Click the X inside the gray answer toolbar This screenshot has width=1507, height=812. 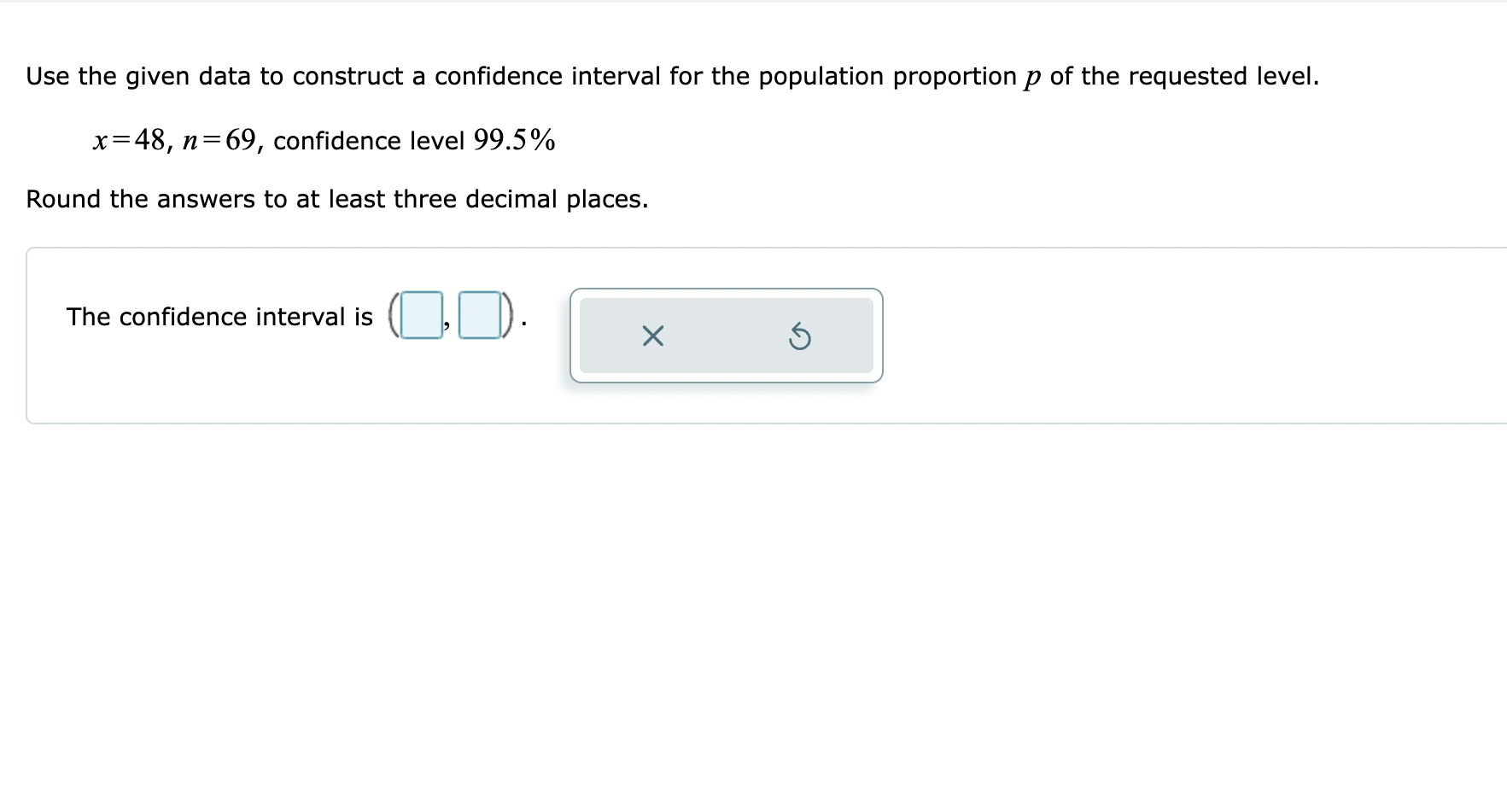(652, 336)
